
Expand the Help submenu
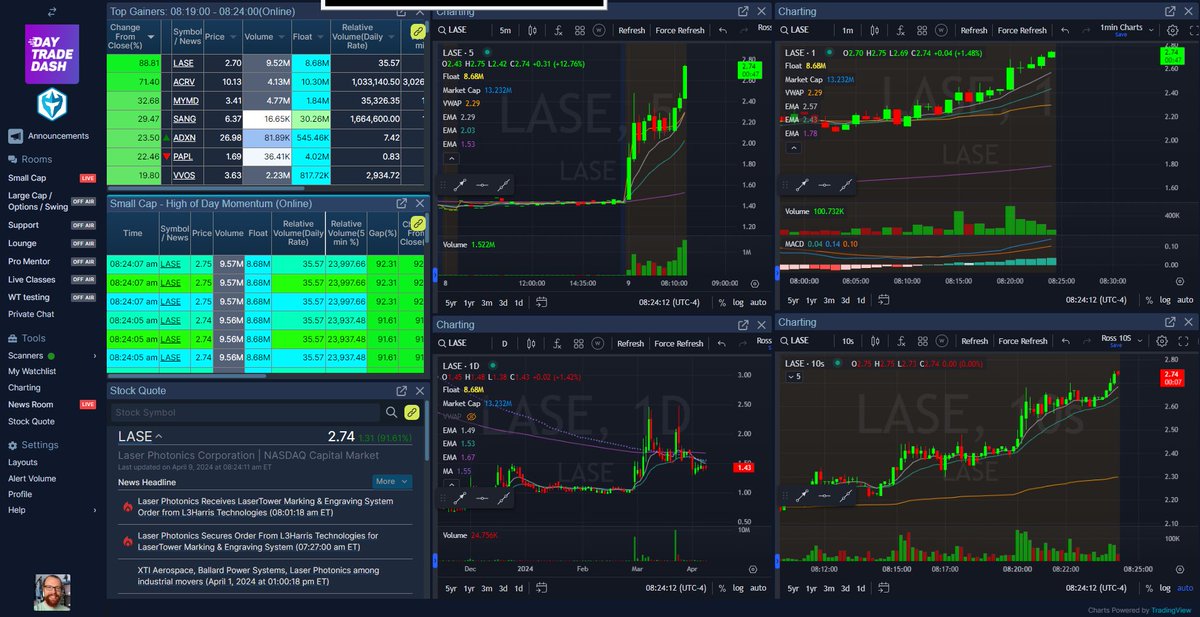click(x=95, y=510)
